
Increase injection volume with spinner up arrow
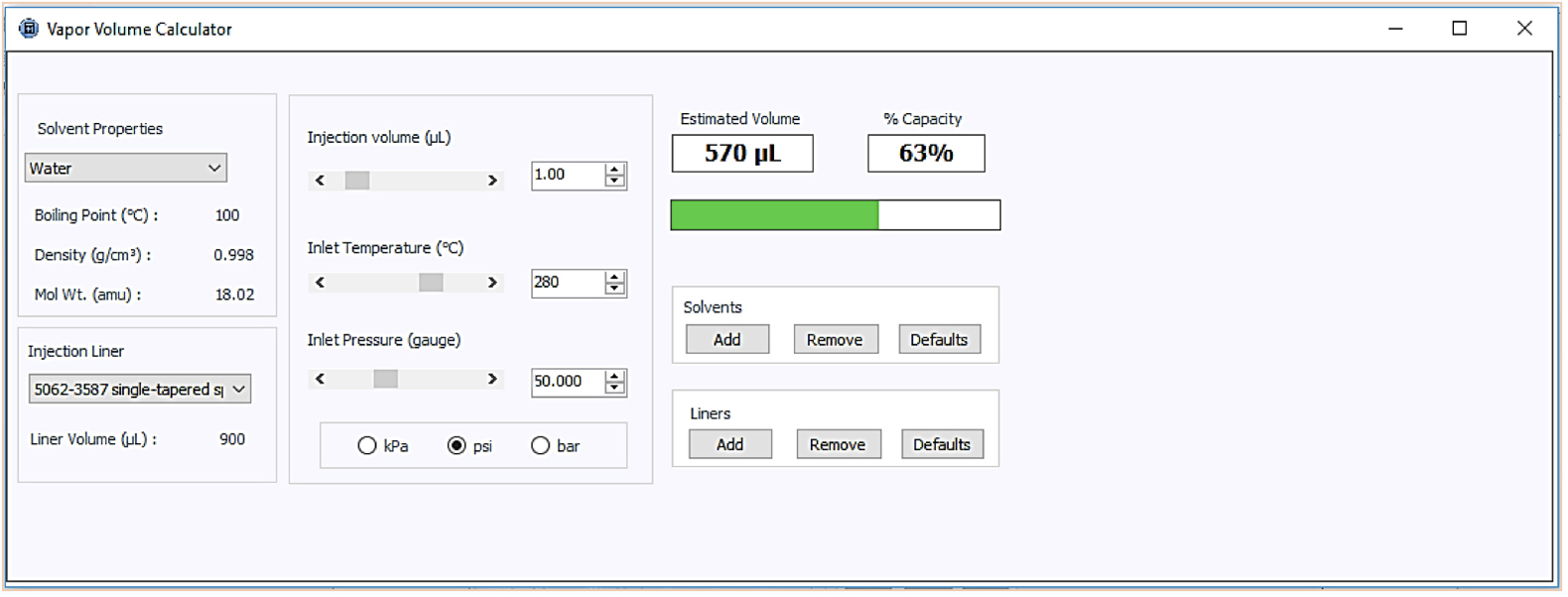pyautogui.click(x=615, y=170)
